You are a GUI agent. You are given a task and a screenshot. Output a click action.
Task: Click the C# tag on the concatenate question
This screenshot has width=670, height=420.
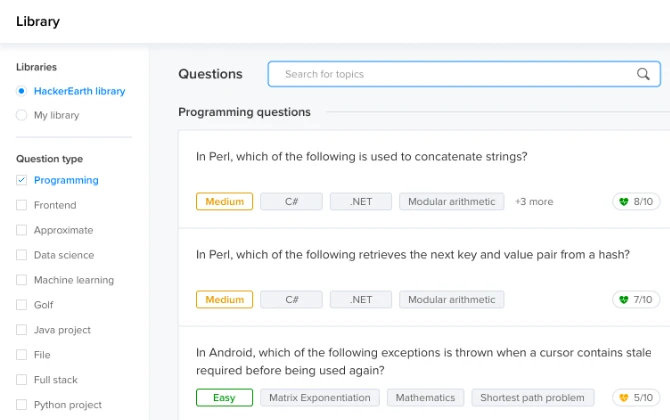pyautogui.click(x=291, y=202)
